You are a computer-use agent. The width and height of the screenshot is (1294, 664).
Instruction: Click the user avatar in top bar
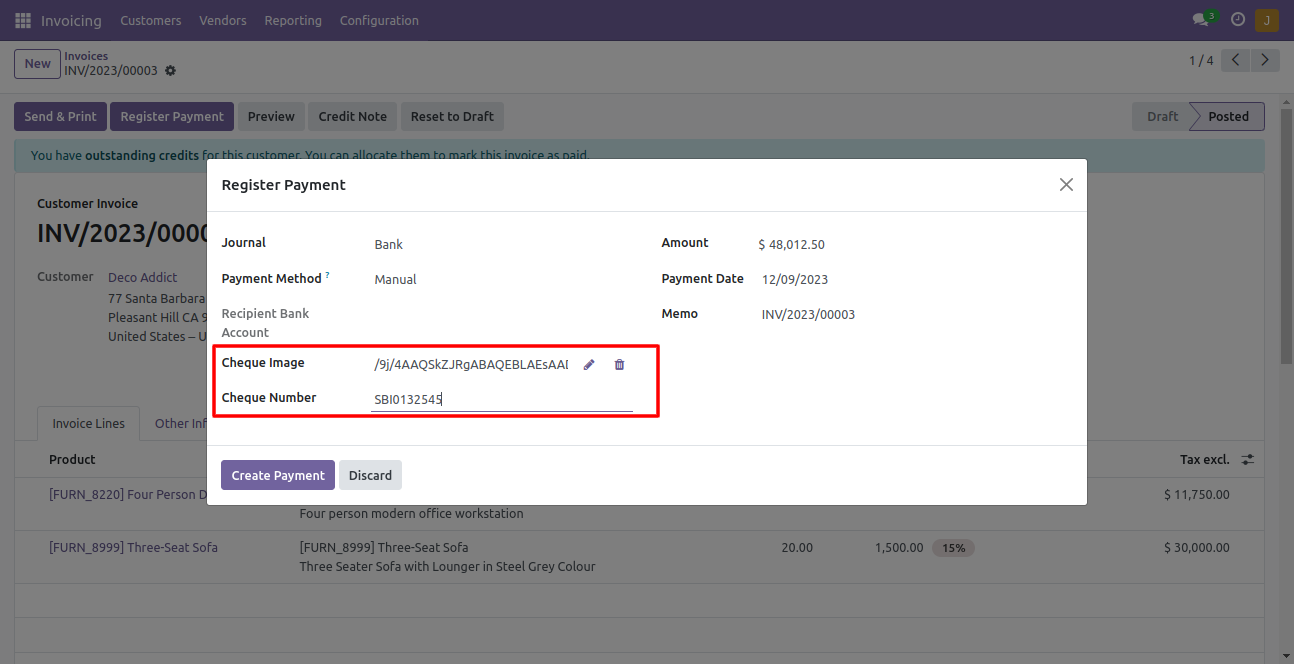[x=1267, y=20]
